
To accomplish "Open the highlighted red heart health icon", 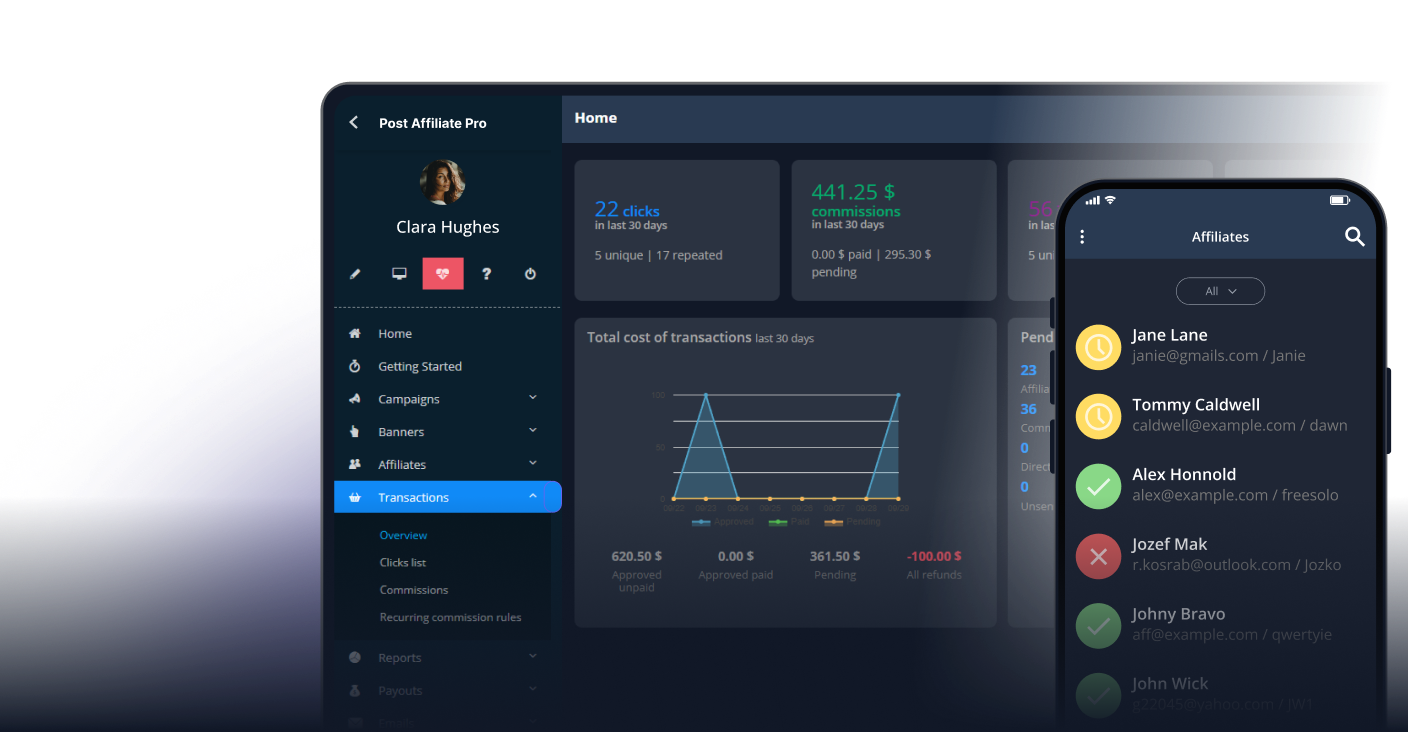I will click(x=442, y=273).
